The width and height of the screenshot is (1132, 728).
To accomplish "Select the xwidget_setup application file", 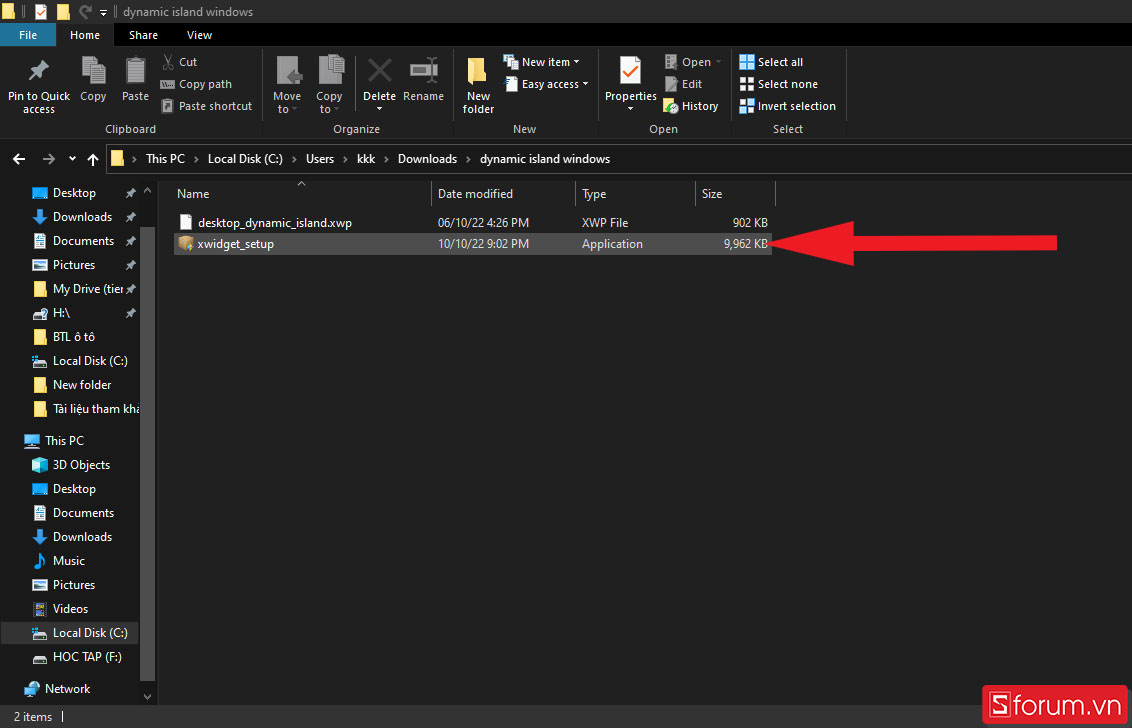I will [236, 244].
